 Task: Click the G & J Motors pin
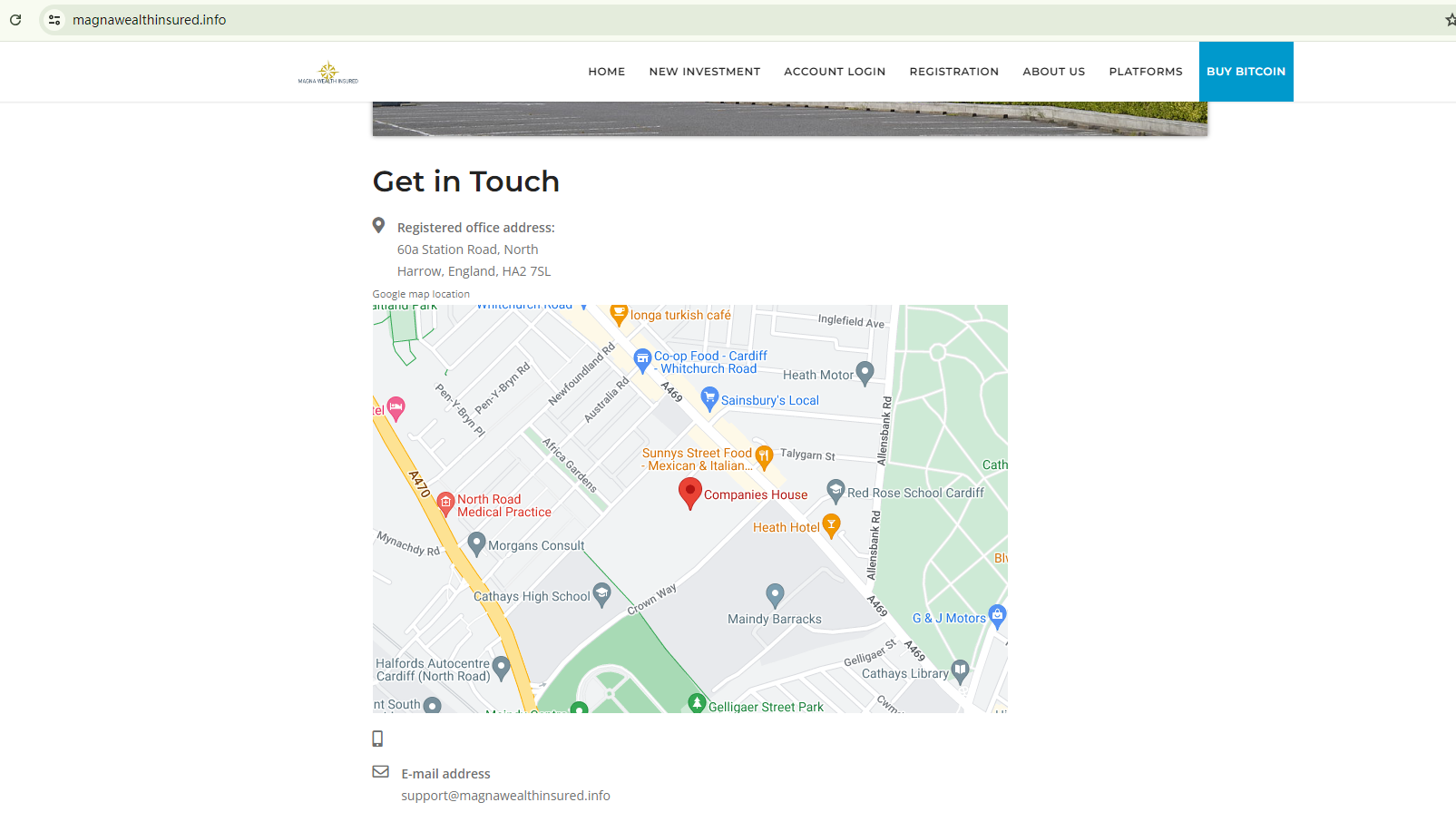tap(998, 616)
